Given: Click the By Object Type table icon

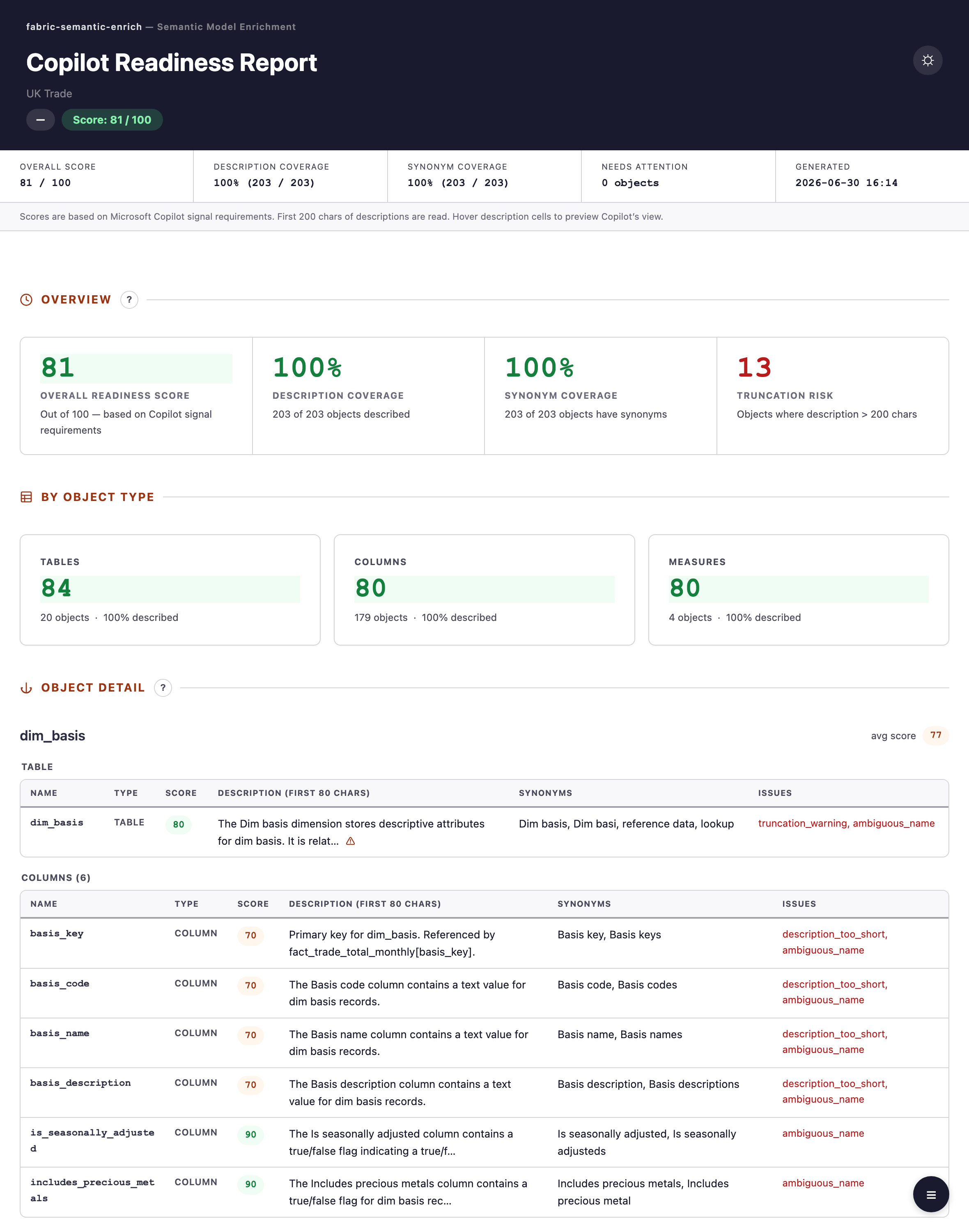Looking at the screenshot, I should pyautogui.click(x=26, y=497).
